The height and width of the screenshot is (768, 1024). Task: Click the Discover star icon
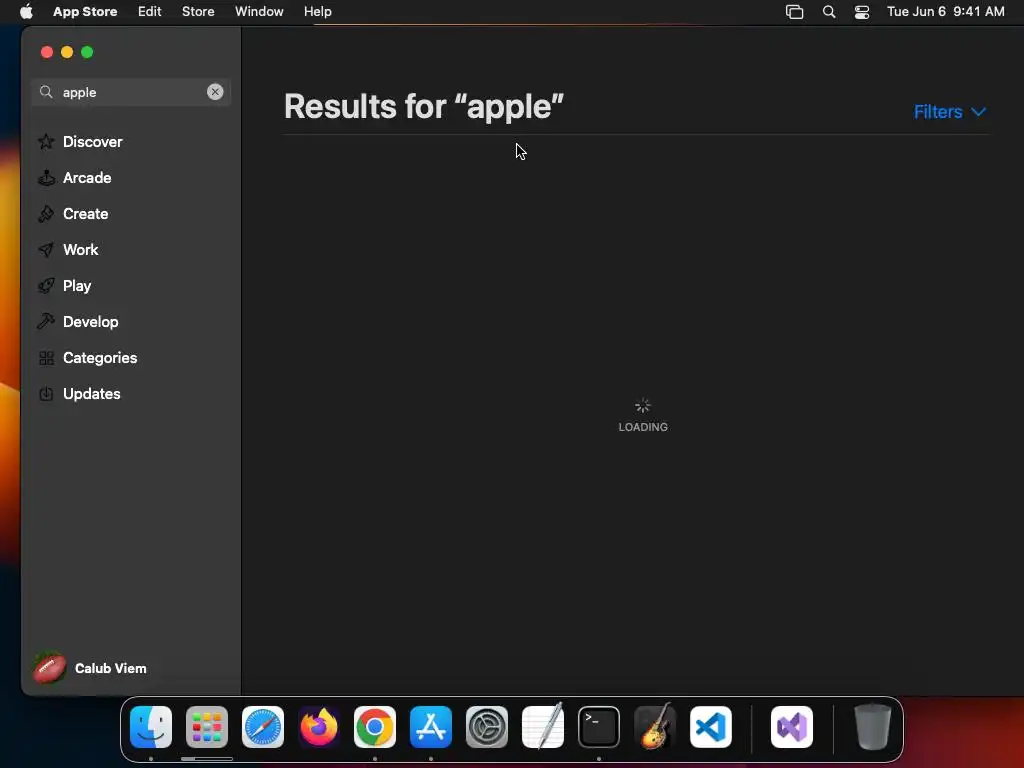[x=46, y=142]
